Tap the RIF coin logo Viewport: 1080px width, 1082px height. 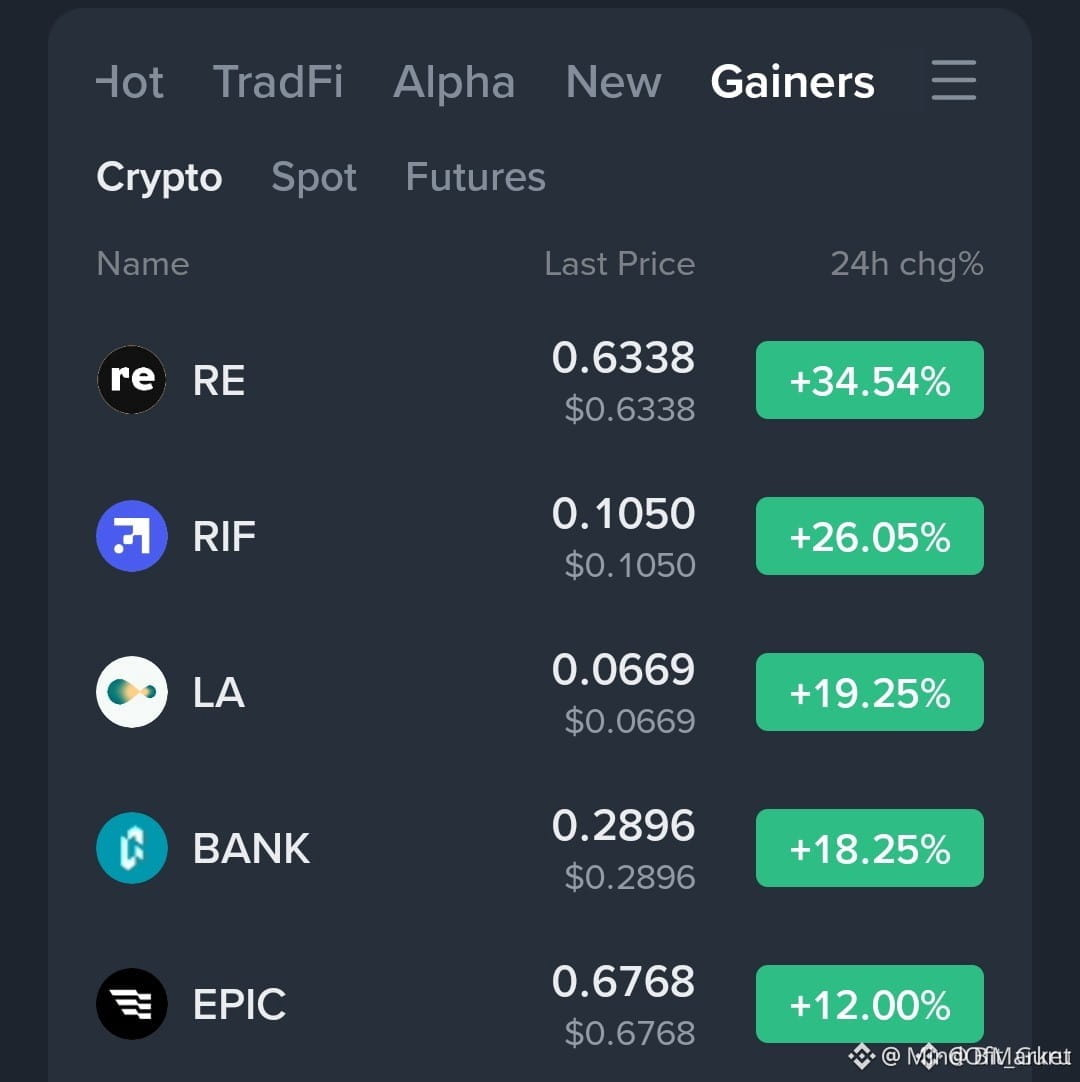131,535
